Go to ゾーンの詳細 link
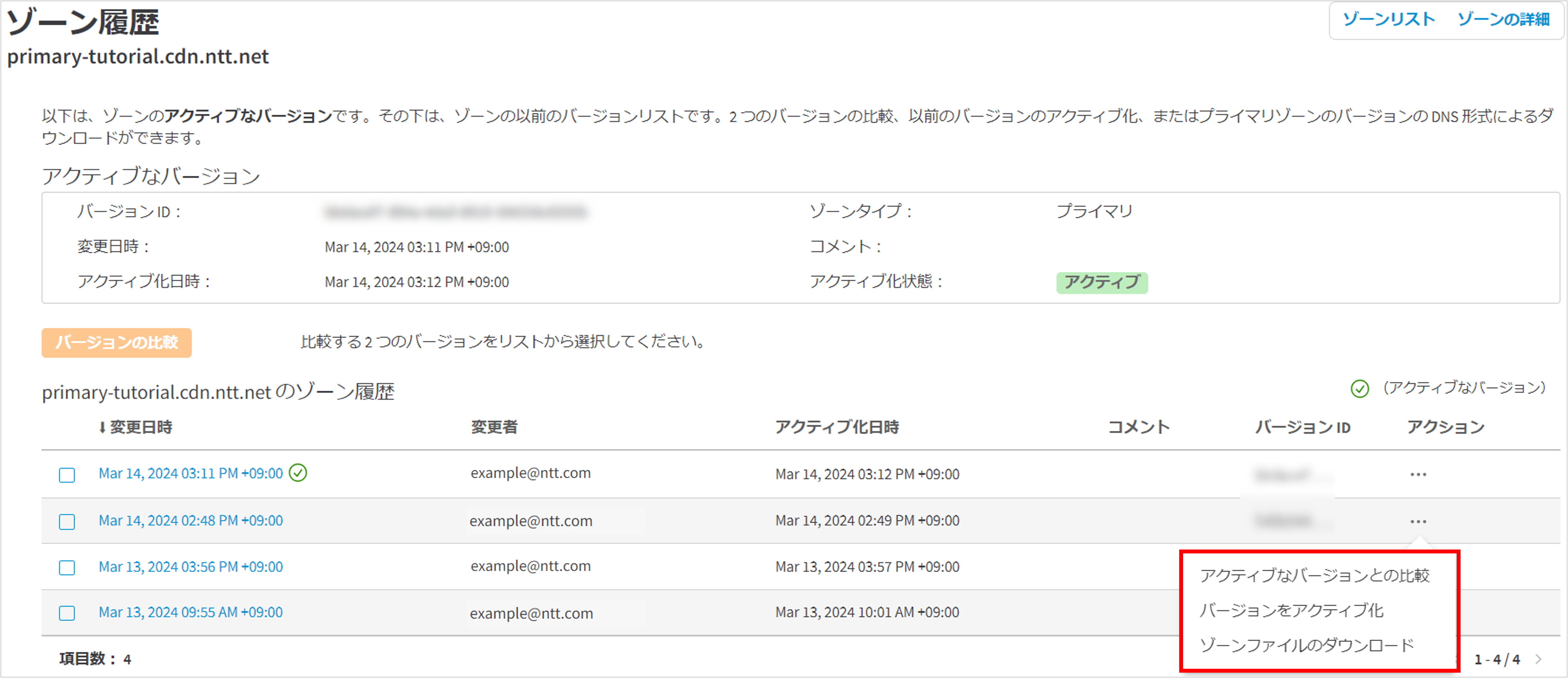This screenshot has width=1568, height=678. pyautogui.click(x=1503, y=20)
